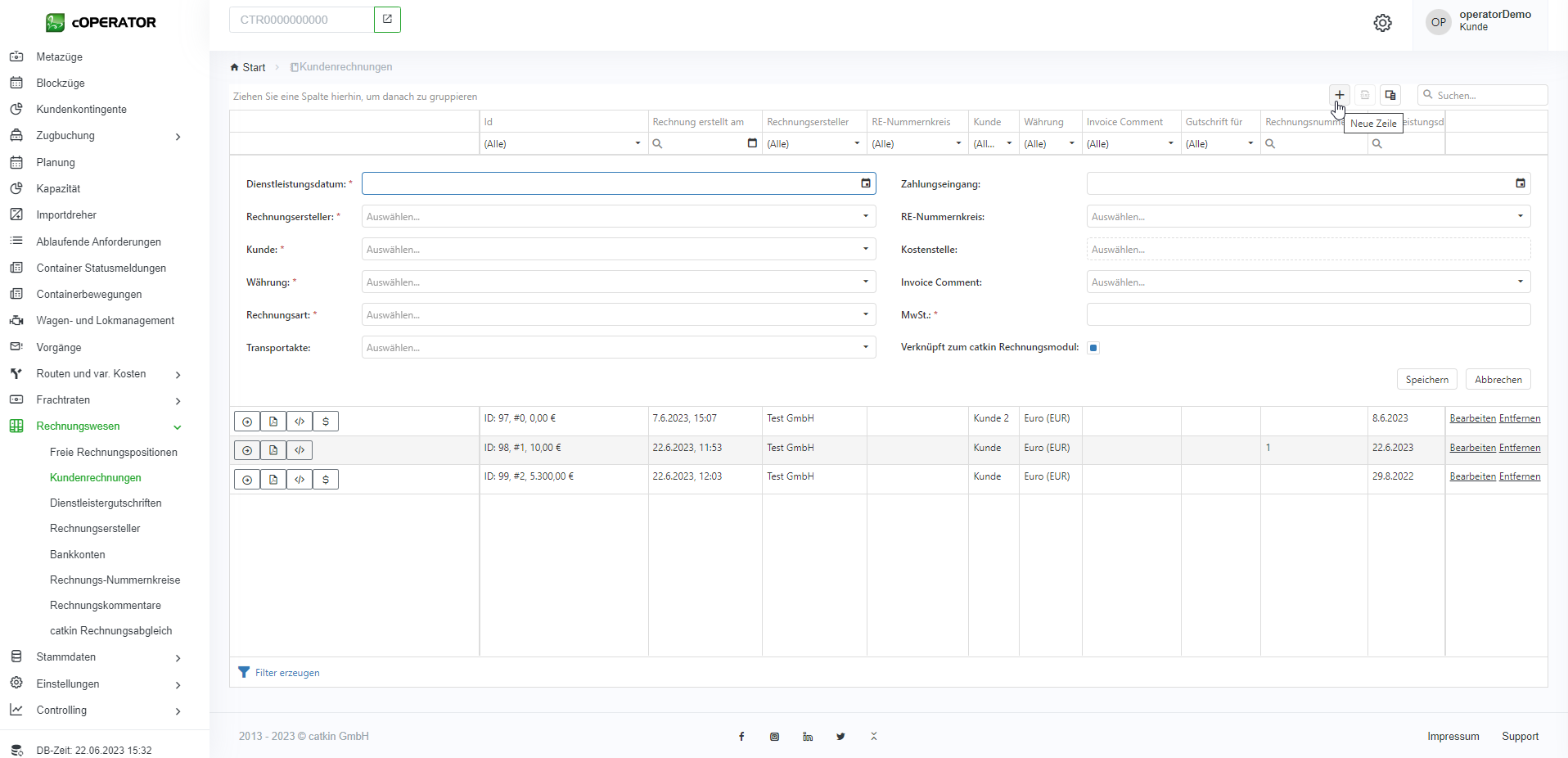
Task: Click the open-in-new icon beside container number field
Action: [x=387, y=20]
